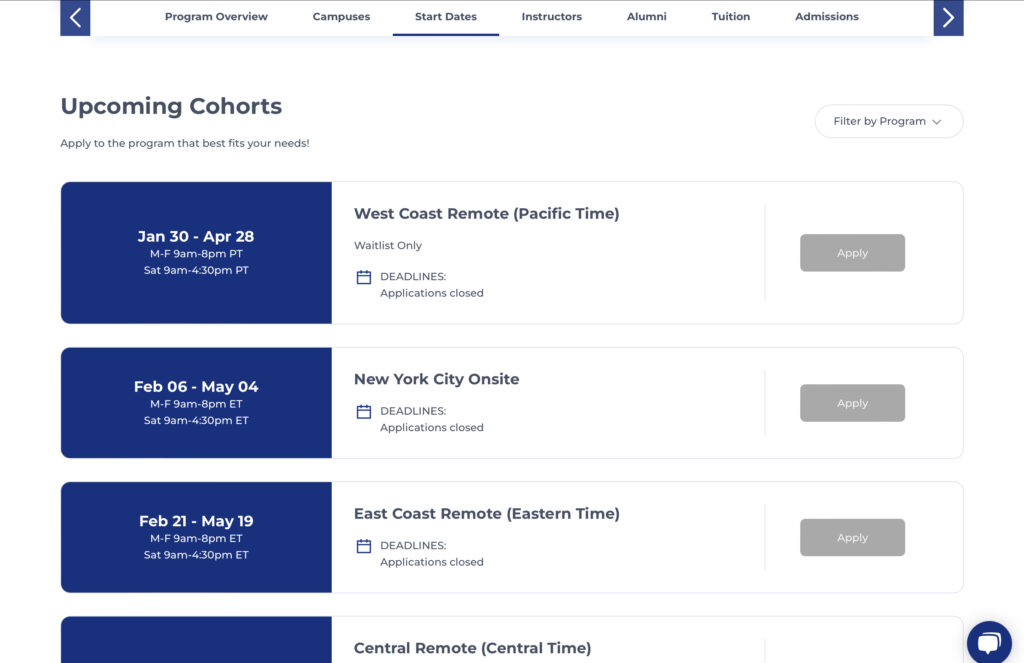
Task: Select the Start Dates tab
Action: pos(446,17)
